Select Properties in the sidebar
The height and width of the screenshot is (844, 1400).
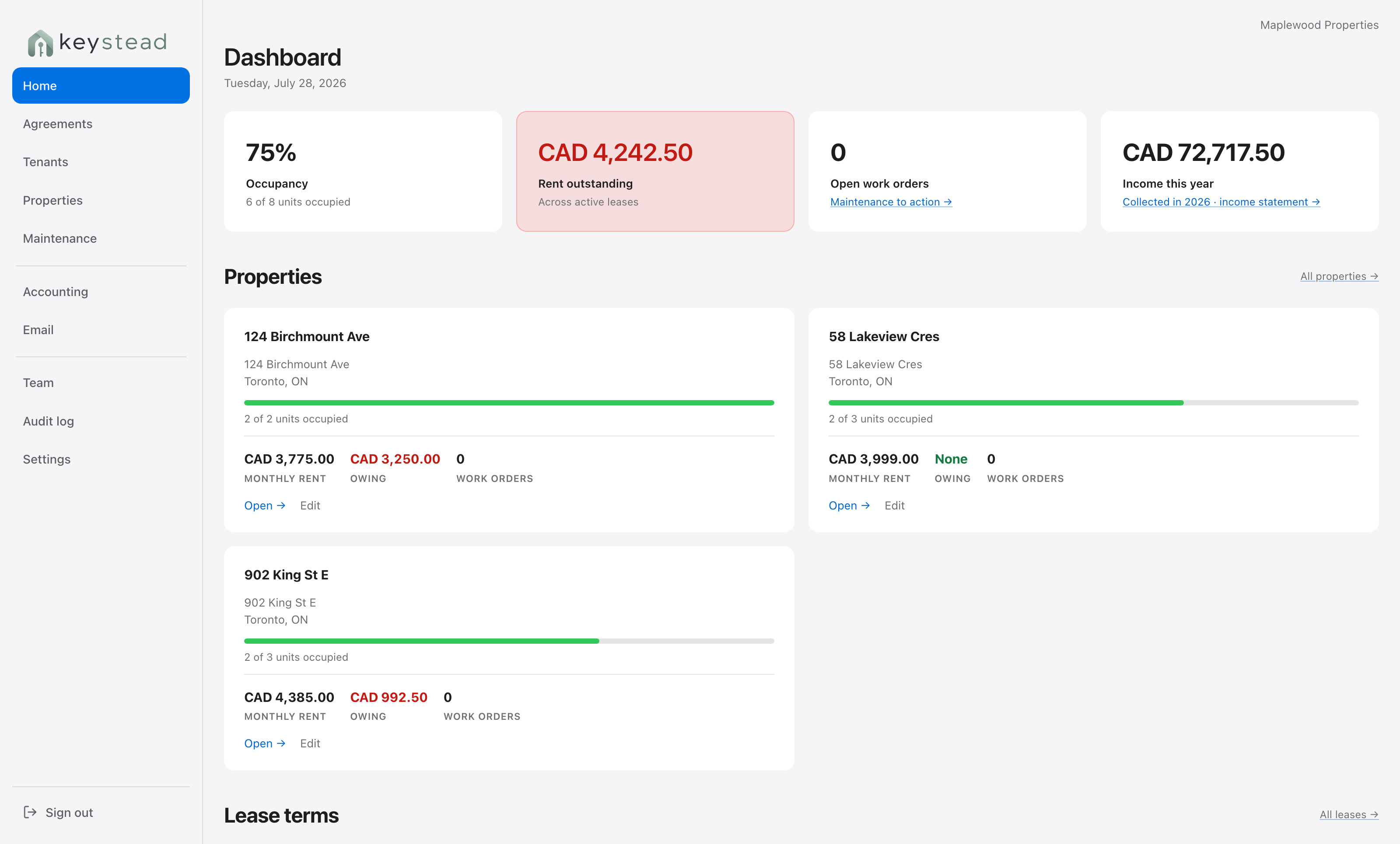pos(101,200)
